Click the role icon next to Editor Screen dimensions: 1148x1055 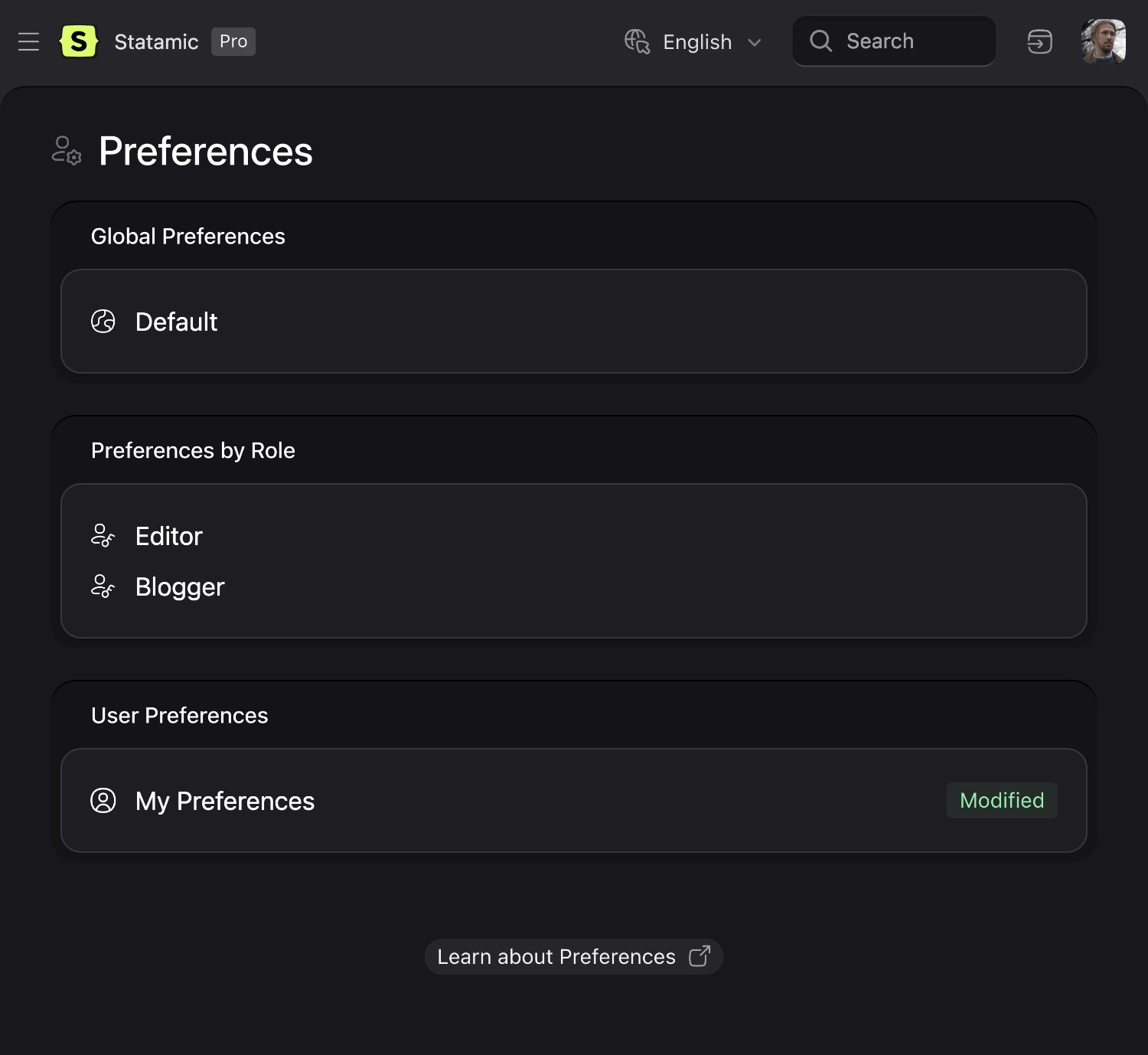click(103, 536)
